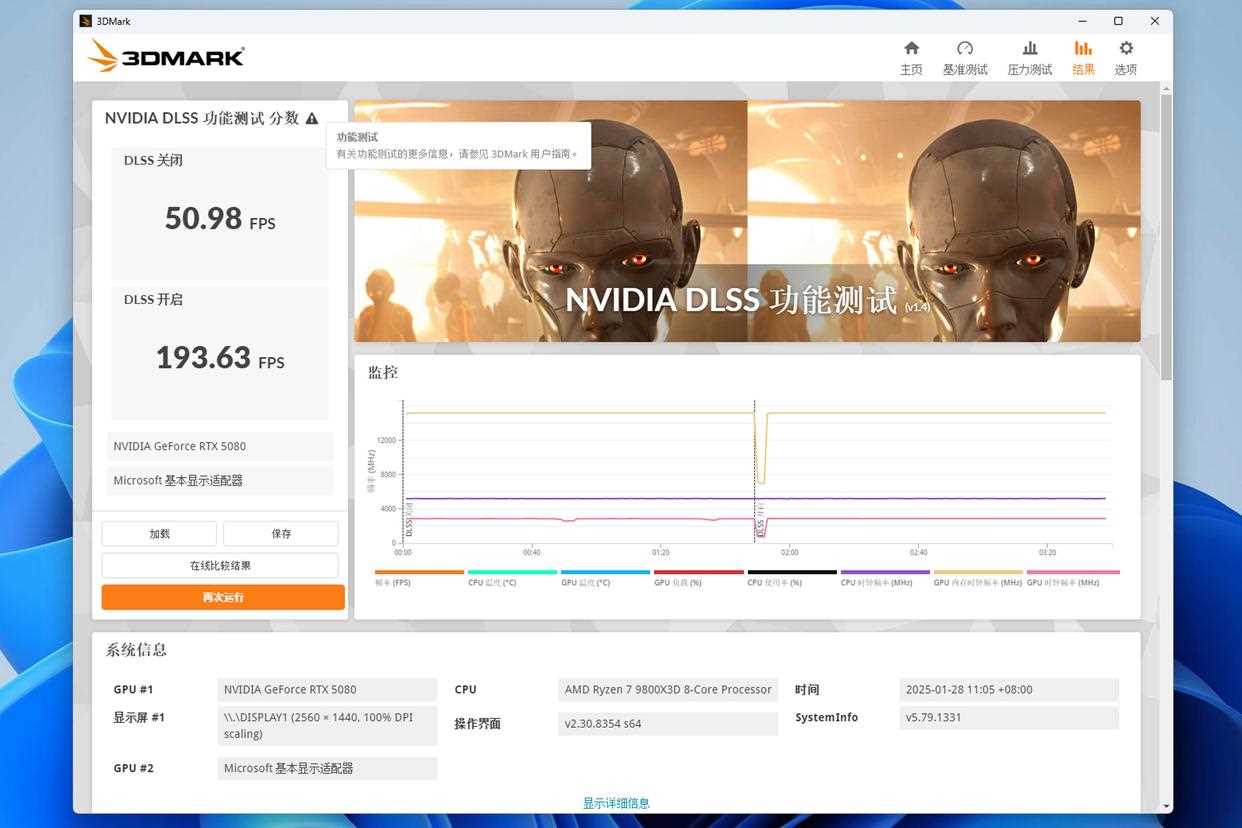The image size is (1242, 828).
Task: Toggle GPU 负载 (%) red legend swatch
Action: [698, 572]
